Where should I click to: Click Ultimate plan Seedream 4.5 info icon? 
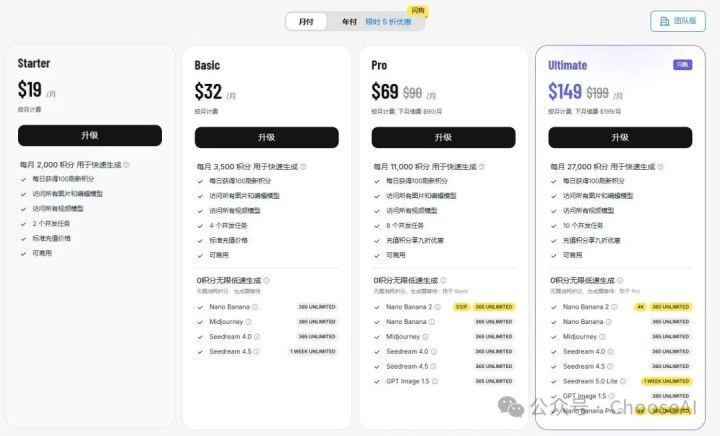point(610,366)
